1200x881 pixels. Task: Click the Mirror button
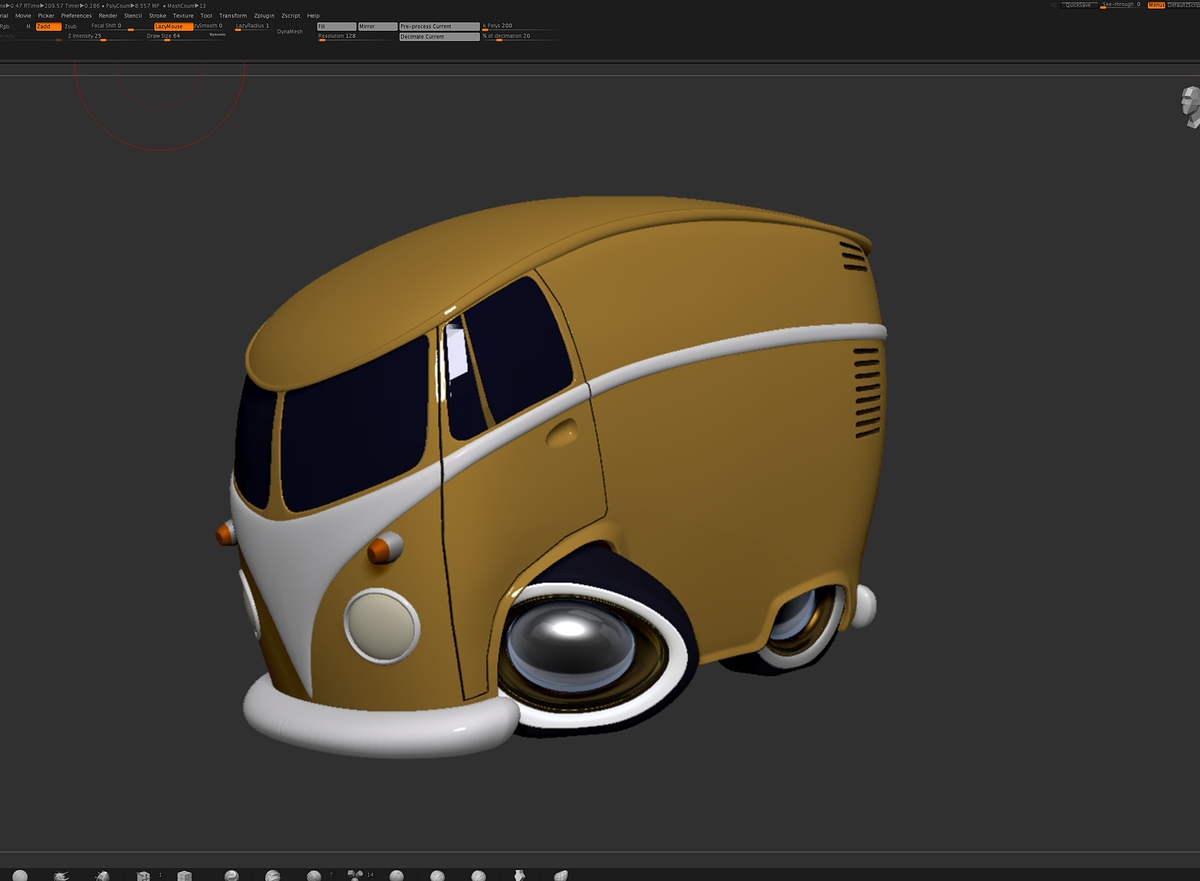[377, 26]
